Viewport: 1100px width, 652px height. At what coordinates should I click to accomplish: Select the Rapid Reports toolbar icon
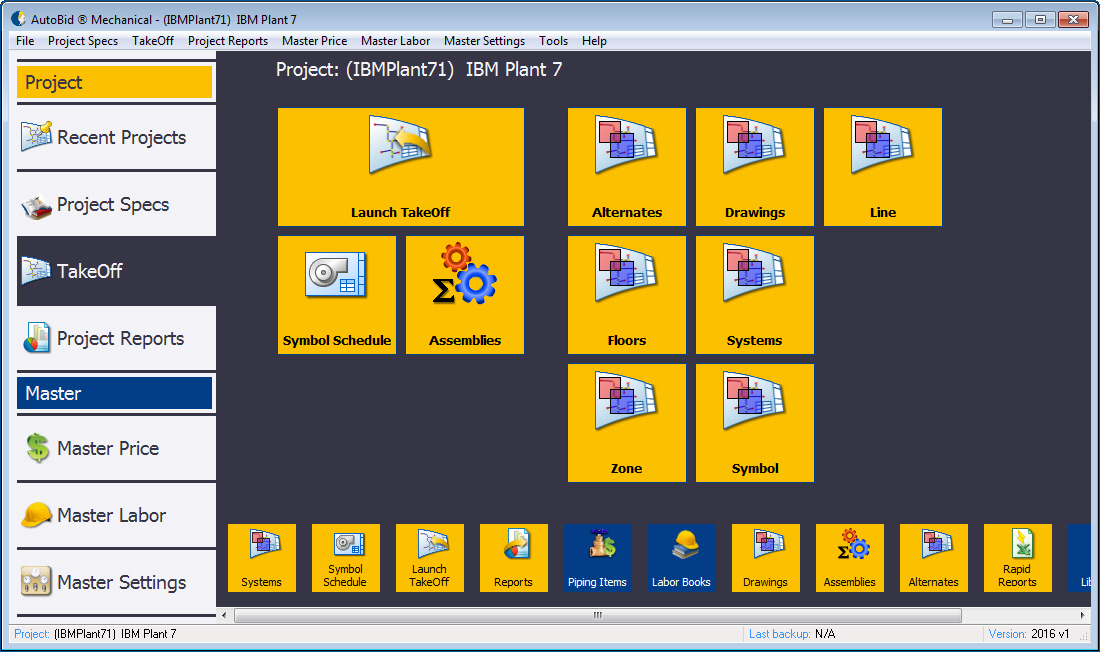point(1017,557)
